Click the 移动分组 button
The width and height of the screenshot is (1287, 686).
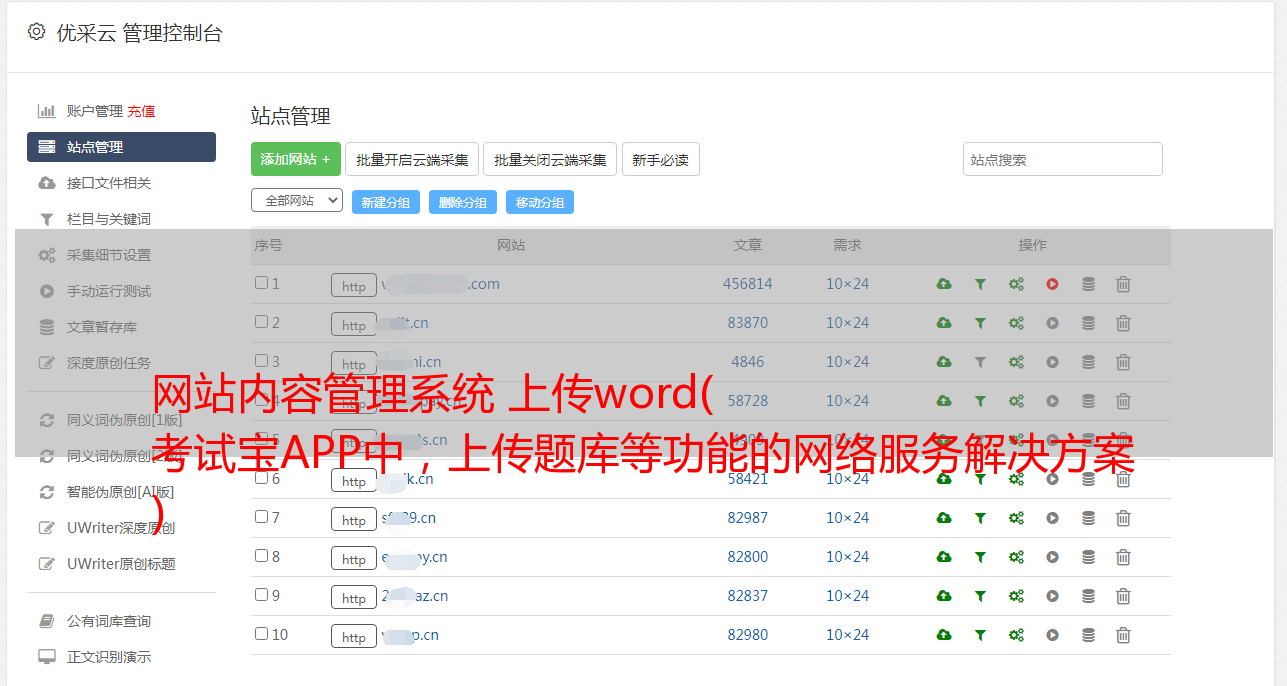point(540,202)
